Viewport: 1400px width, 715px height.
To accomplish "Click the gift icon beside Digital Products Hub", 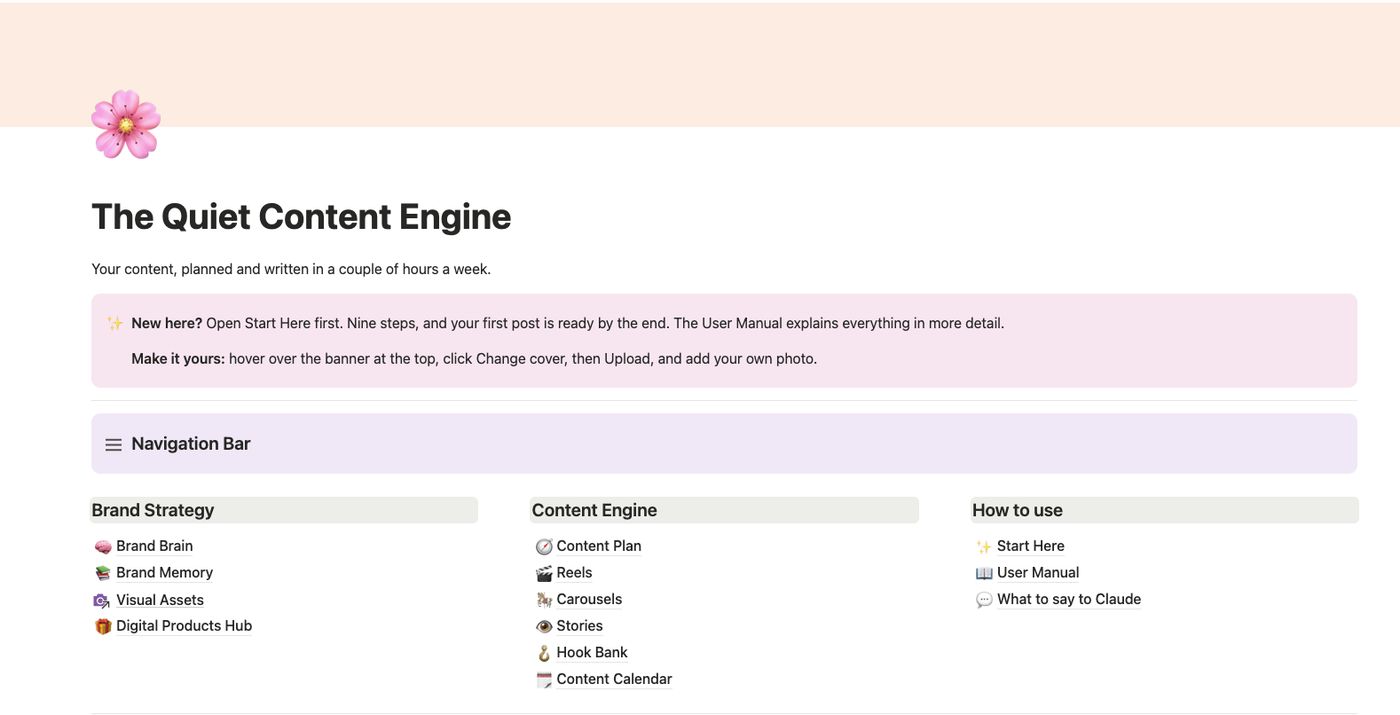I will tap(103, 627).
